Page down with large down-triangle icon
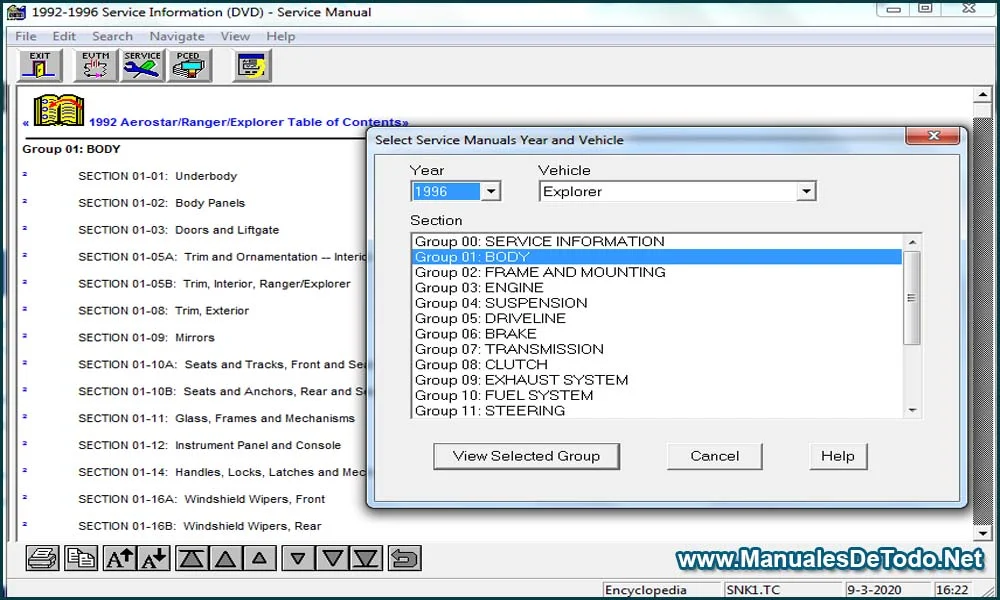The height and width of the screenshot is (600, 1000). (332, 559)
